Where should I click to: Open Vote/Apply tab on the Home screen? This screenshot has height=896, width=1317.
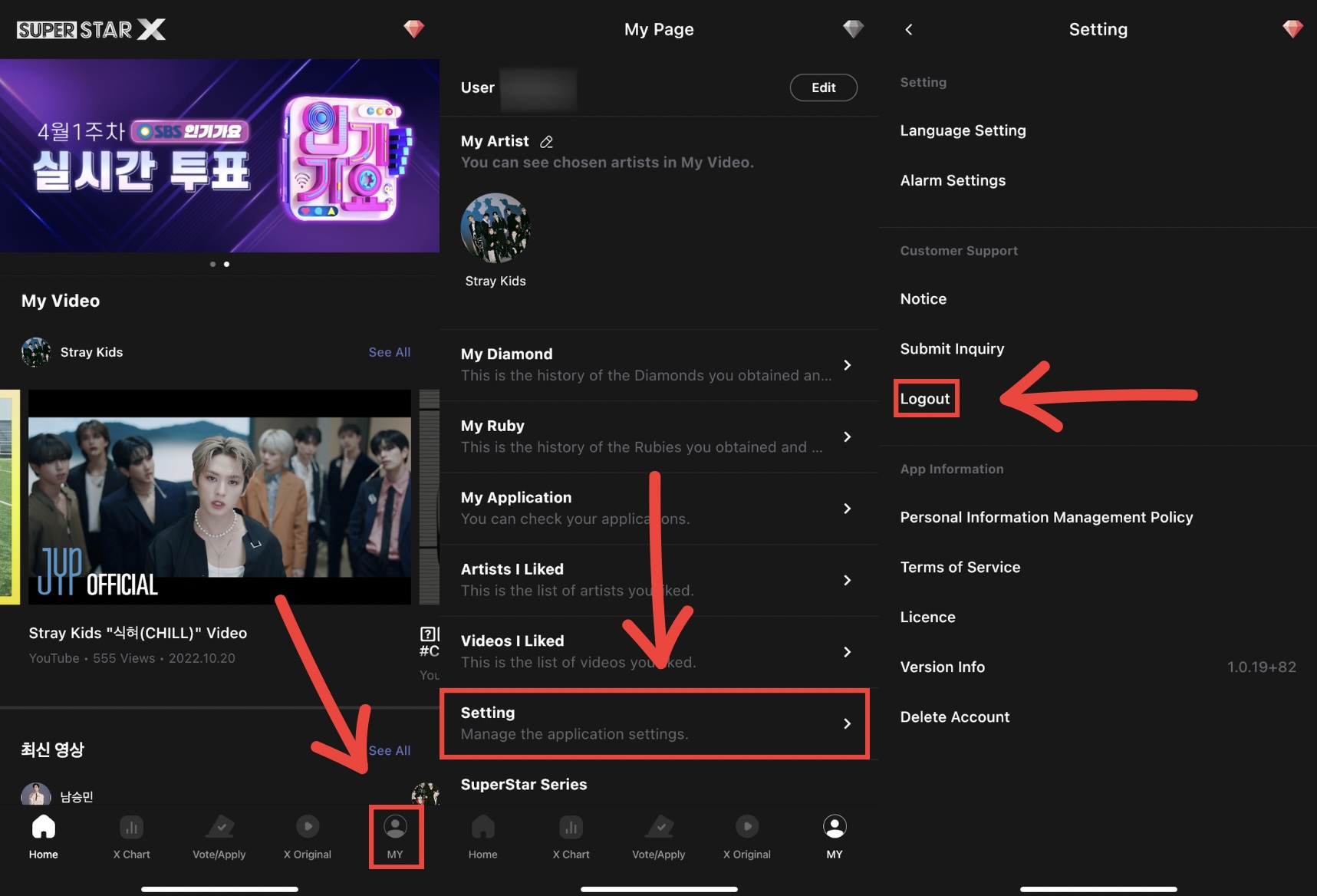point(219,836)
